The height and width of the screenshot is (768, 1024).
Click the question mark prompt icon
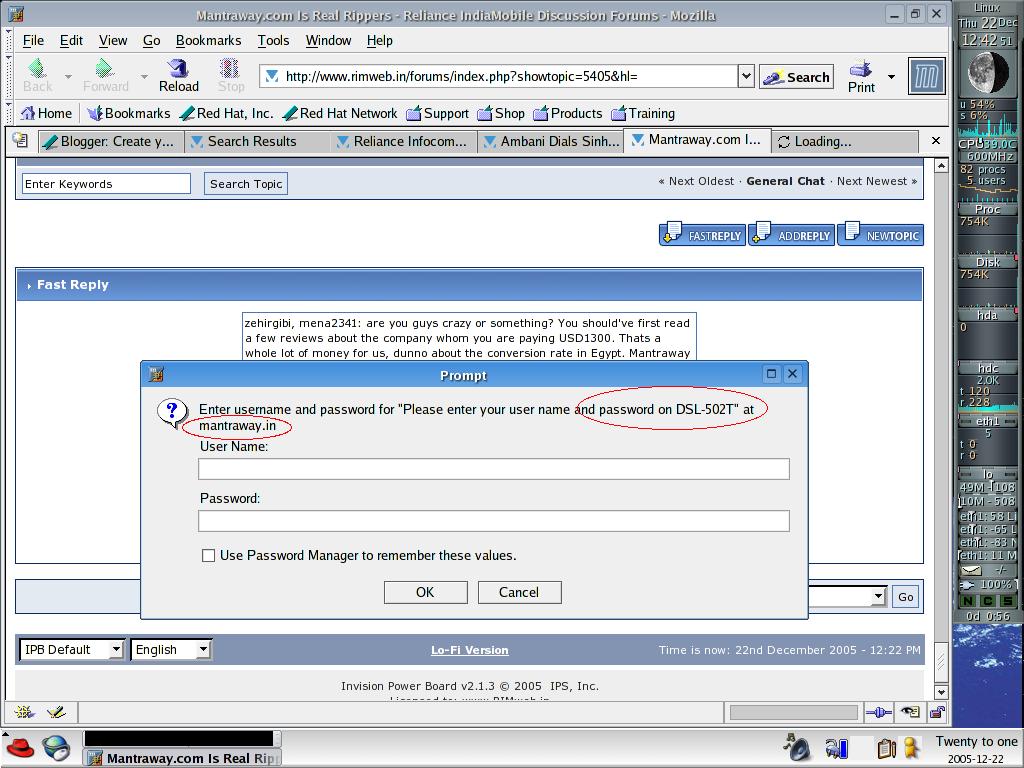point(172,413)
